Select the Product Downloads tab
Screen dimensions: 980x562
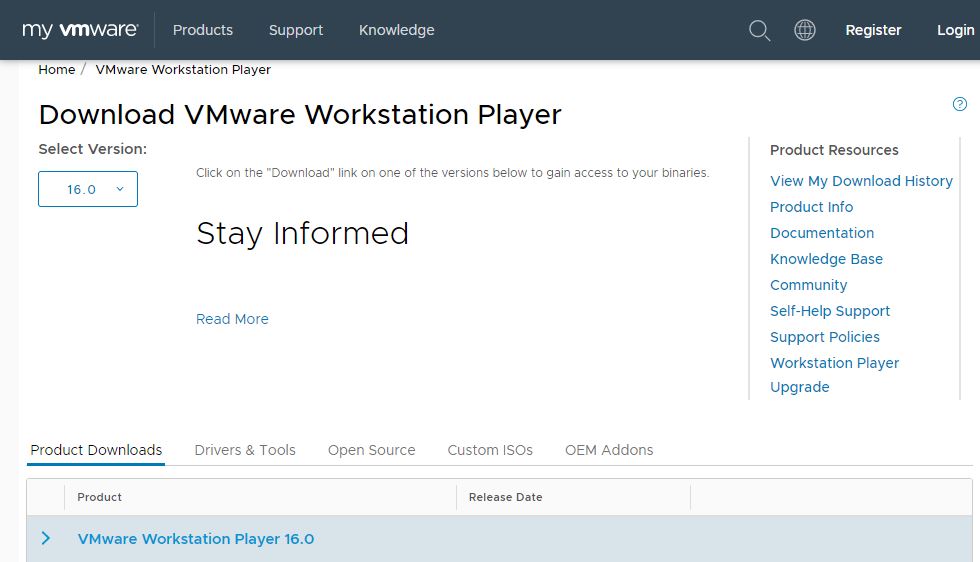[x=96, y=450]
